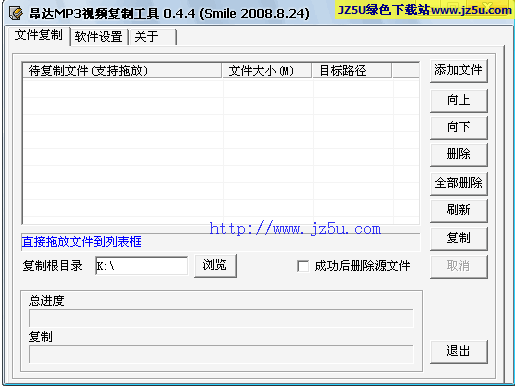Move selected file up with 向上
This screenshot has height=387, width=515.
[459, 100]
